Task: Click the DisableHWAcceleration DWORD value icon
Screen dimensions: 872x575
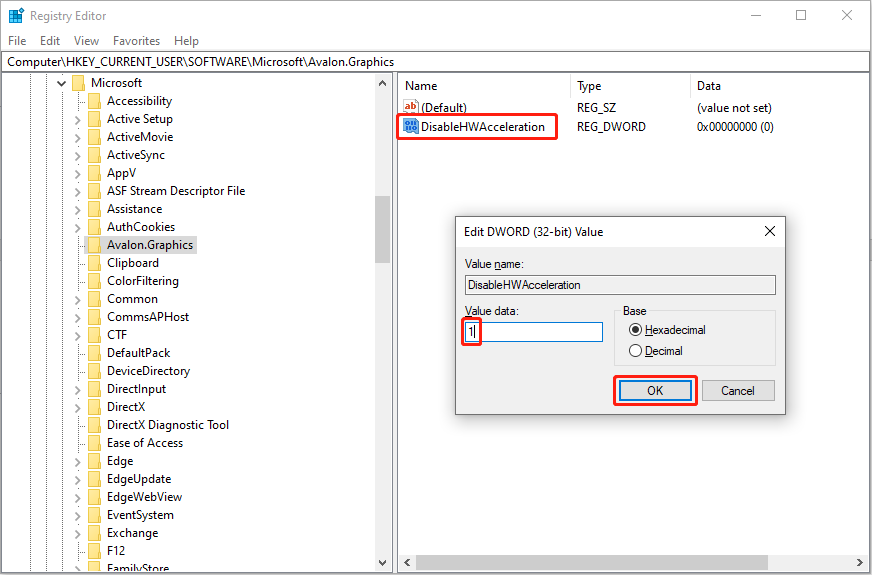Action: [x=410, y=126]
